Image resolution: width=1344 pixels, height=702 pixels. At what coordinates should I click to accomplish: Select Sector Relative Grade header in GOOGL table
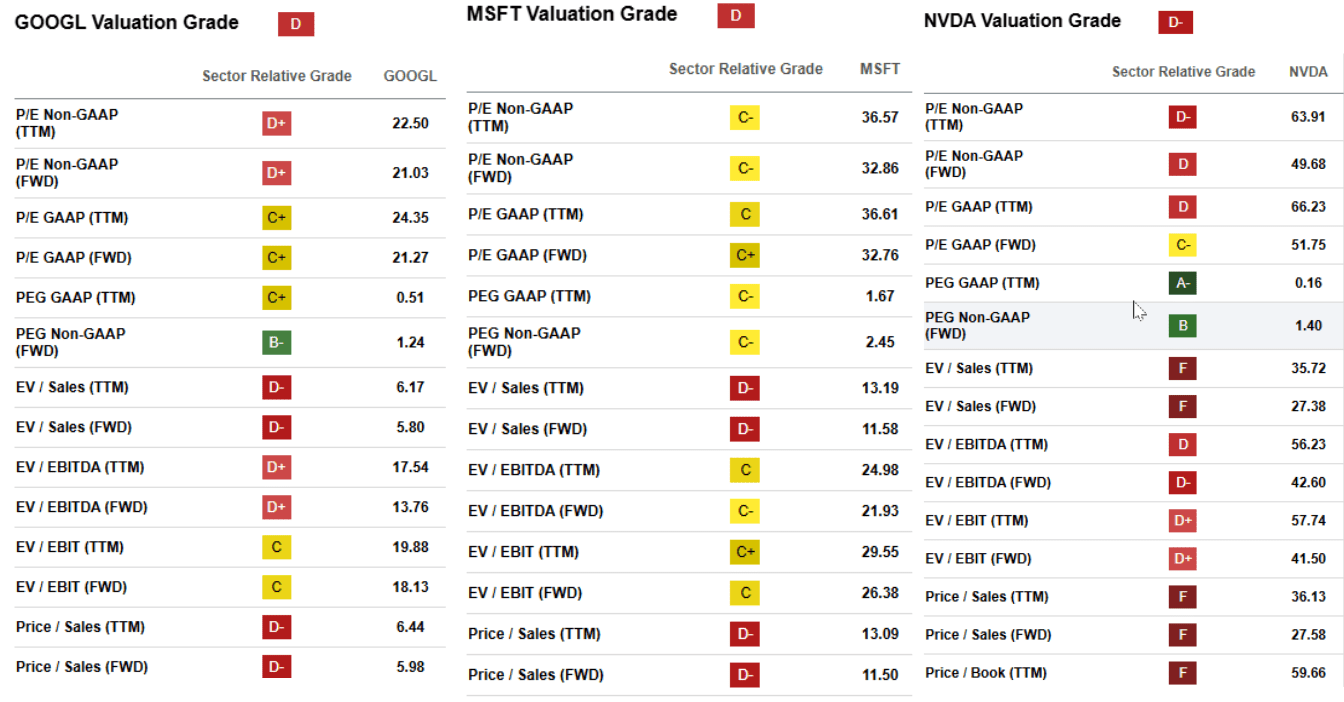pyautogui.click(x=277, y=76)
